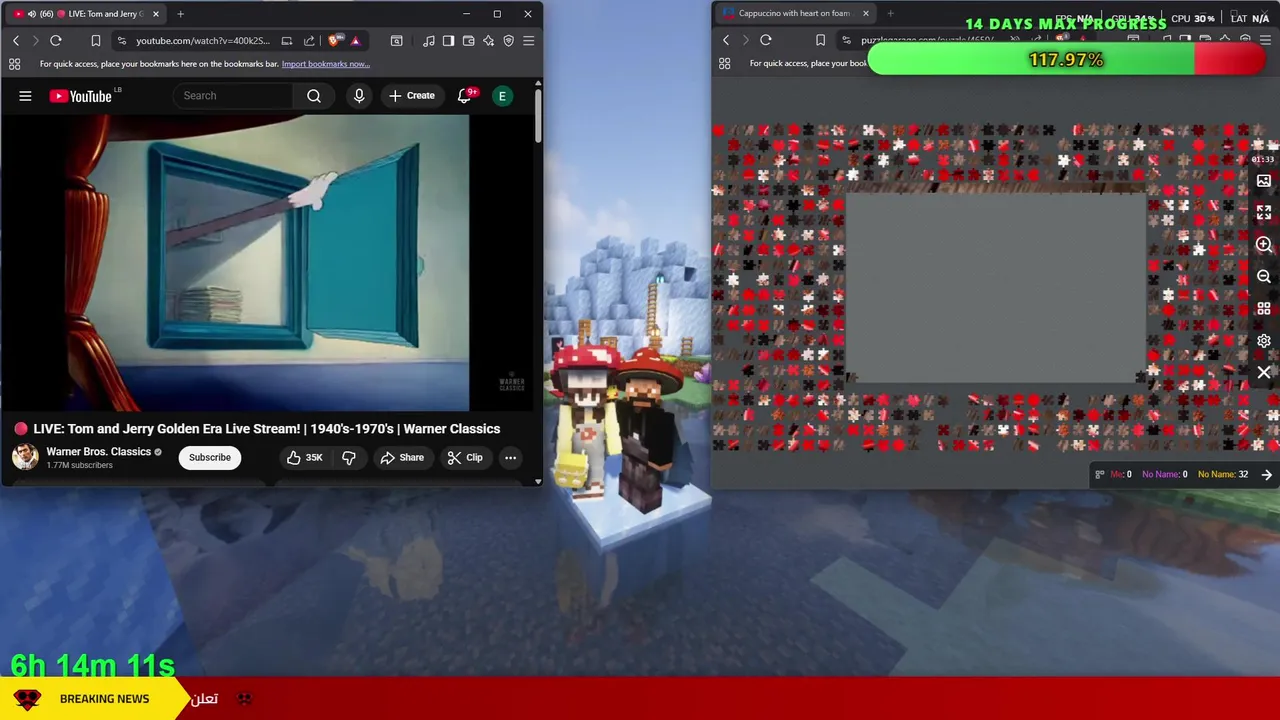Screen dimensions: 1280x720
Task: Zoom in on the puzzle board
Action: pyautogui.click(x=1264, y=245)
